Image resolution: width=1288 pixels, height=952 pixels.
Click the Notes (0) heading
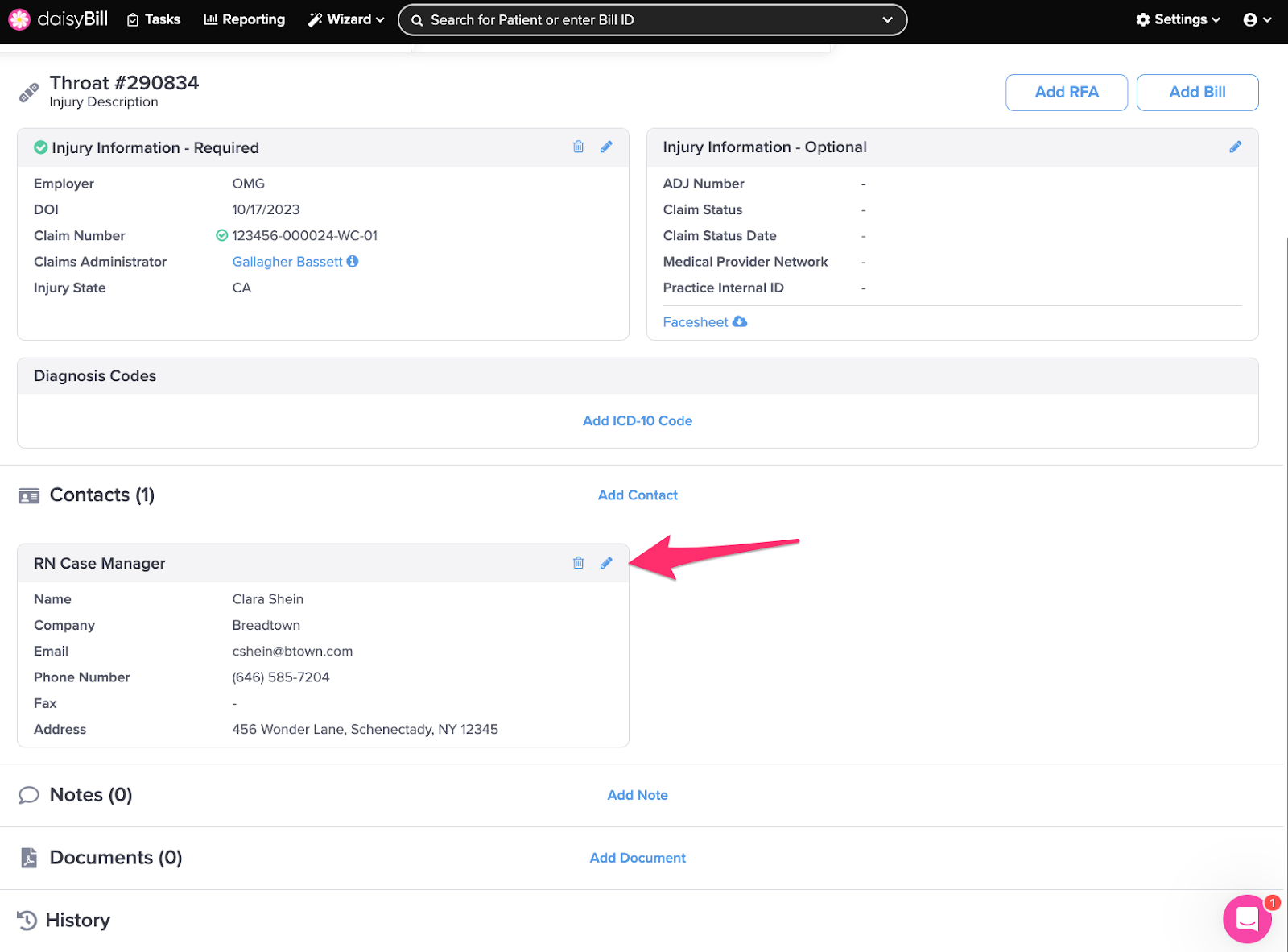91,795
